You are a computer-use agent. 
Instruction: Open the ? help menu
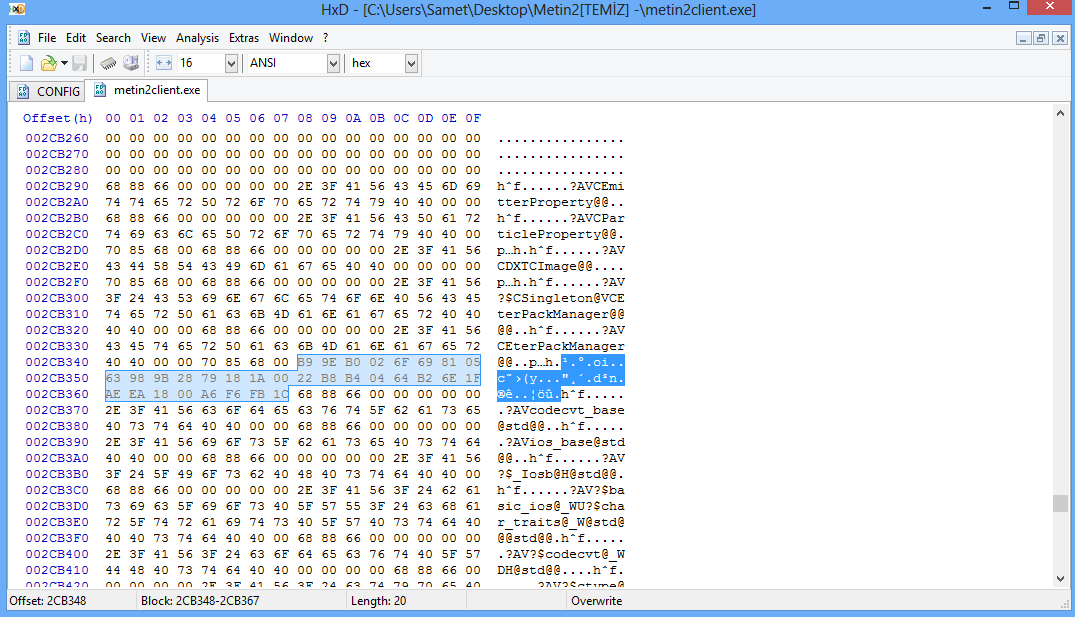[326, 38]
